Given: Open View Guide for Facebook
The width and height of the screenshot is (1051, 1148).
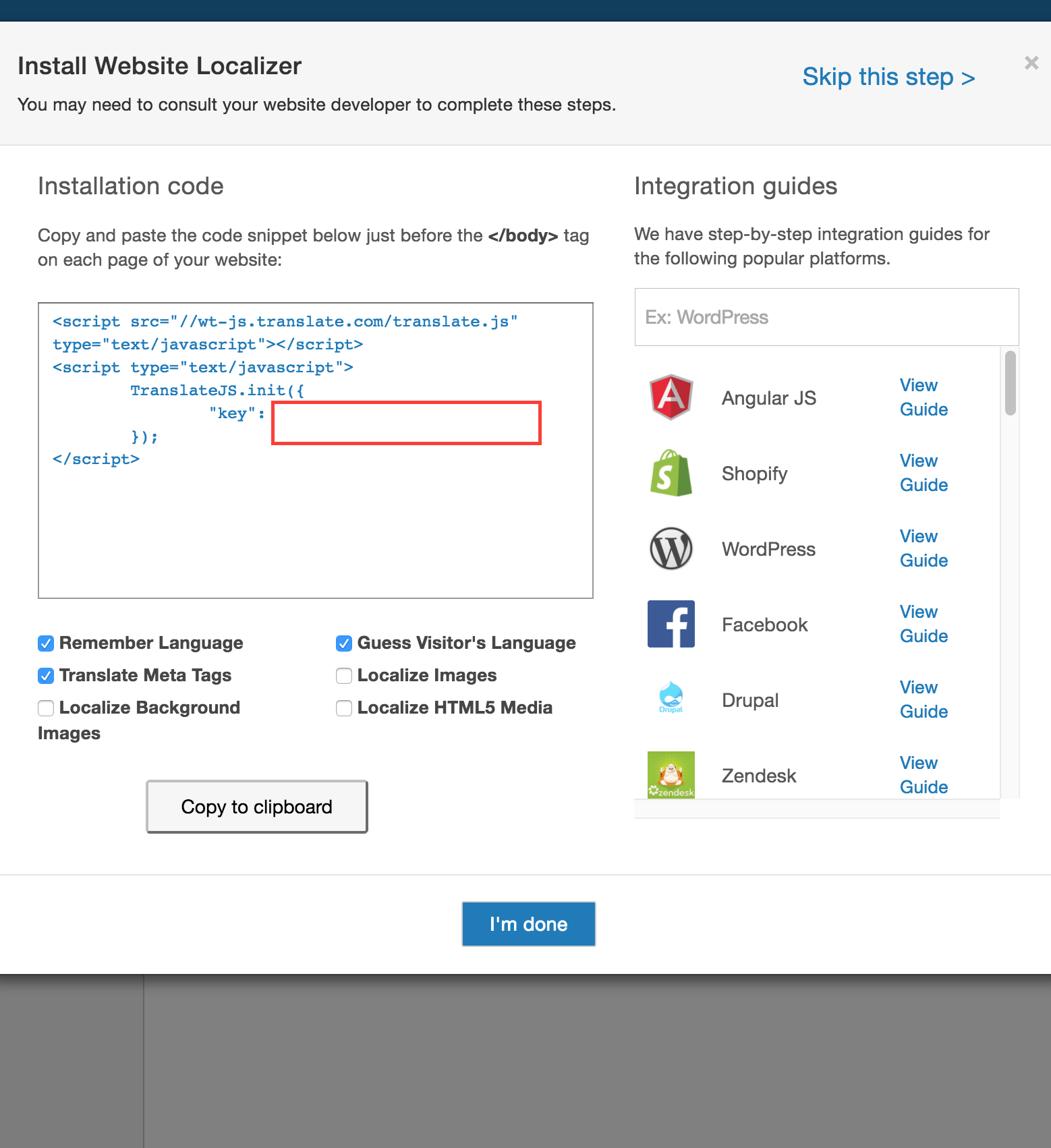Looking at the screenshot, I should point(924,624).
